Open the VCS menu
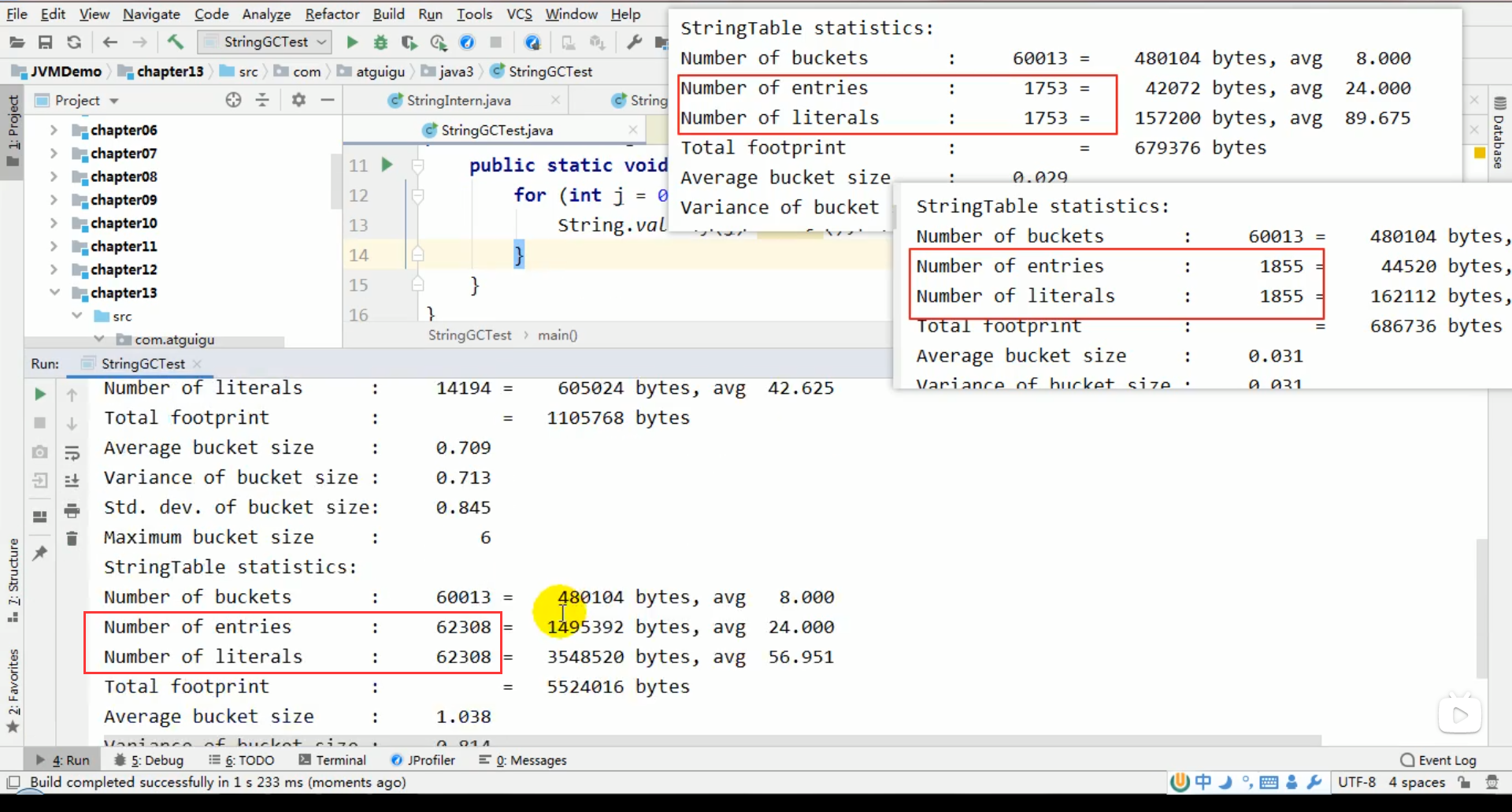This screenshot has width=1512, height=812. click(519, 14)
